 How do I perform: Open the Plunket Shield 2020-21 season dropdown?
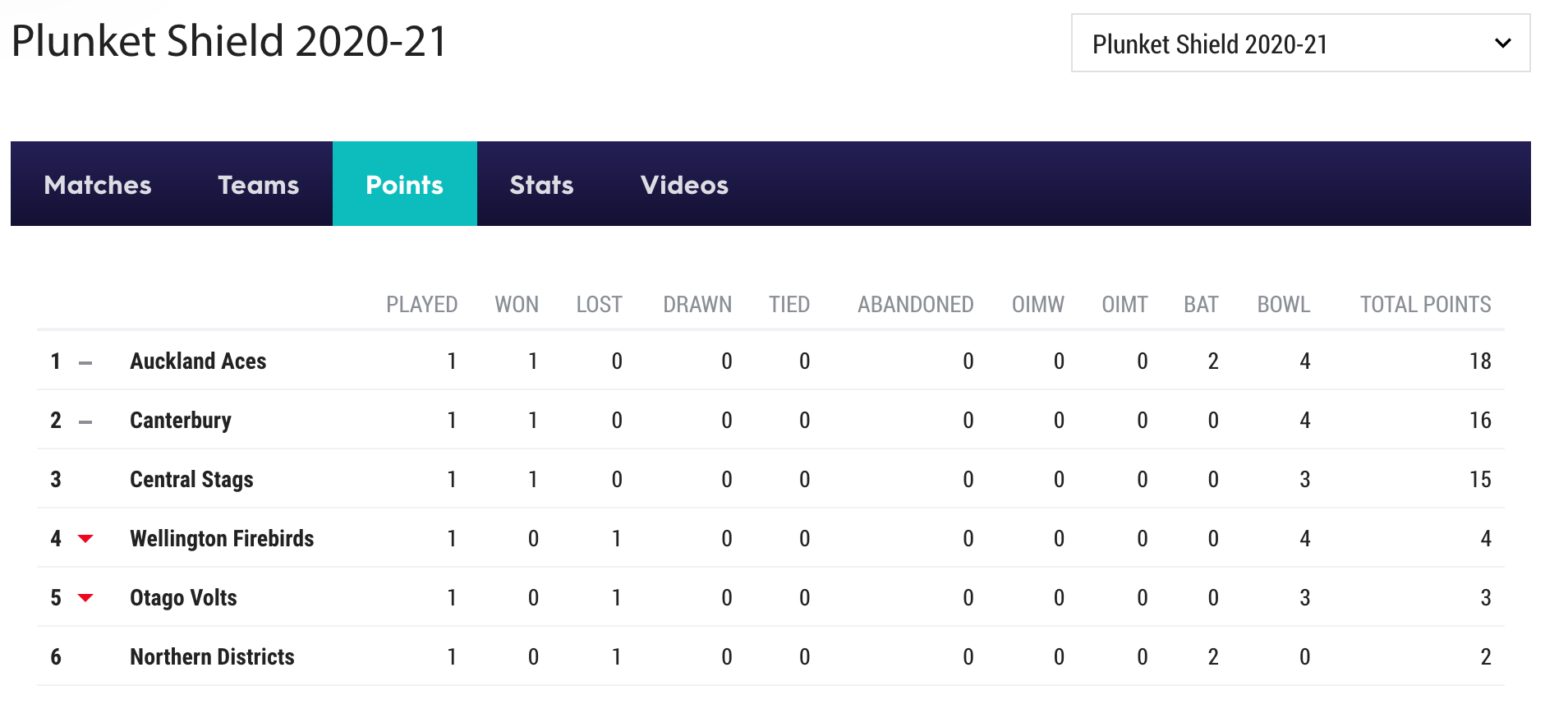click(x=1300, y=43)
